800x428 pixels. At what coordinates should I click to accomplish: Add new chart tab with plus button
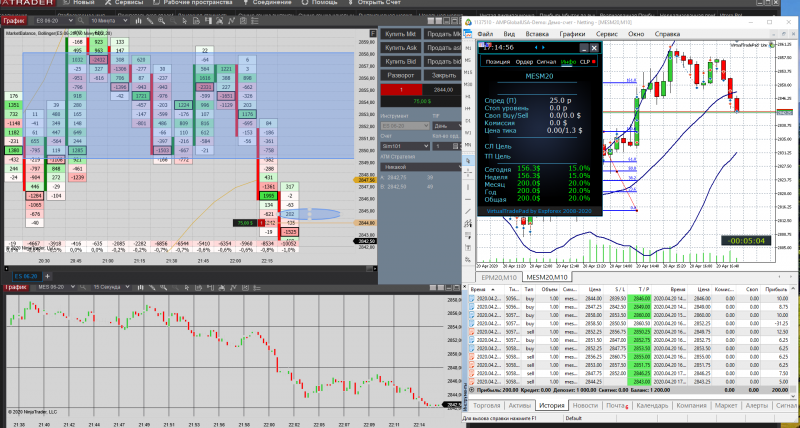[47, 276]
